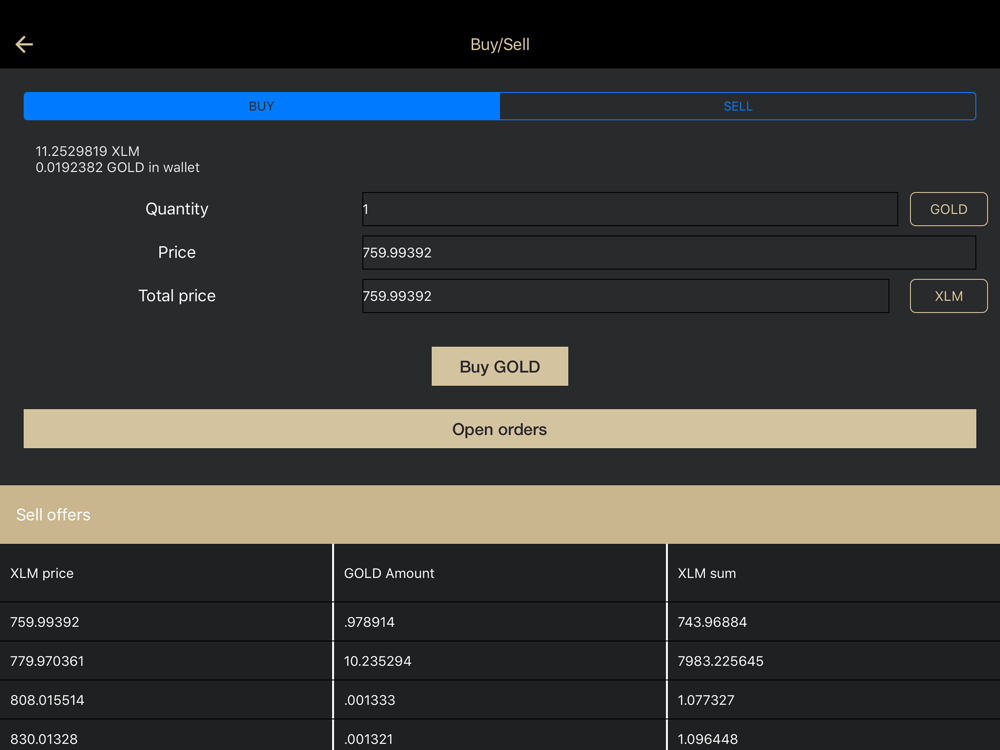Select GOLD amount .001321
Image resolution: width=1000 pixels, height=750 pixels.
[x=368, y=739]
